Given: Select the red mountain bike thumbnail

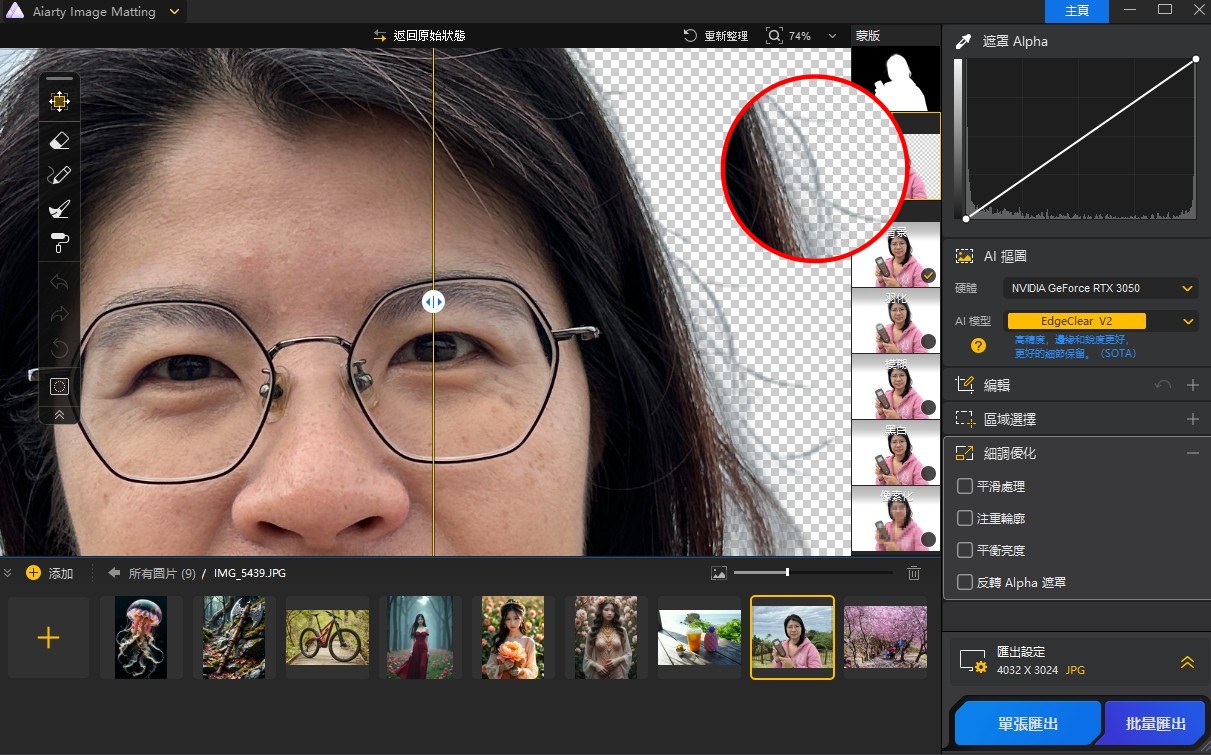Looking at the screenshot, I should [x=327, y=638].
